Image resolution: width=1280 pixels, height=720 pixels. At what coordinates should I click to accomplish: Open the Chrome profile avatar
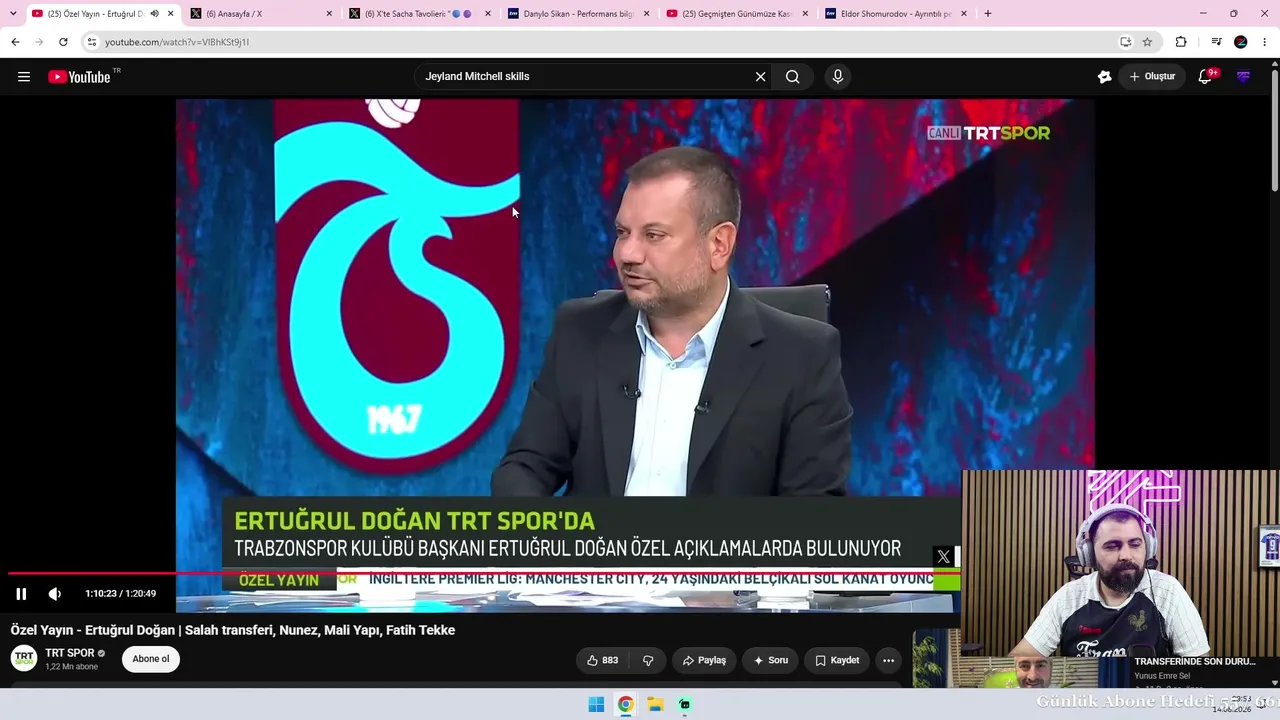[x=1241, y=42]
